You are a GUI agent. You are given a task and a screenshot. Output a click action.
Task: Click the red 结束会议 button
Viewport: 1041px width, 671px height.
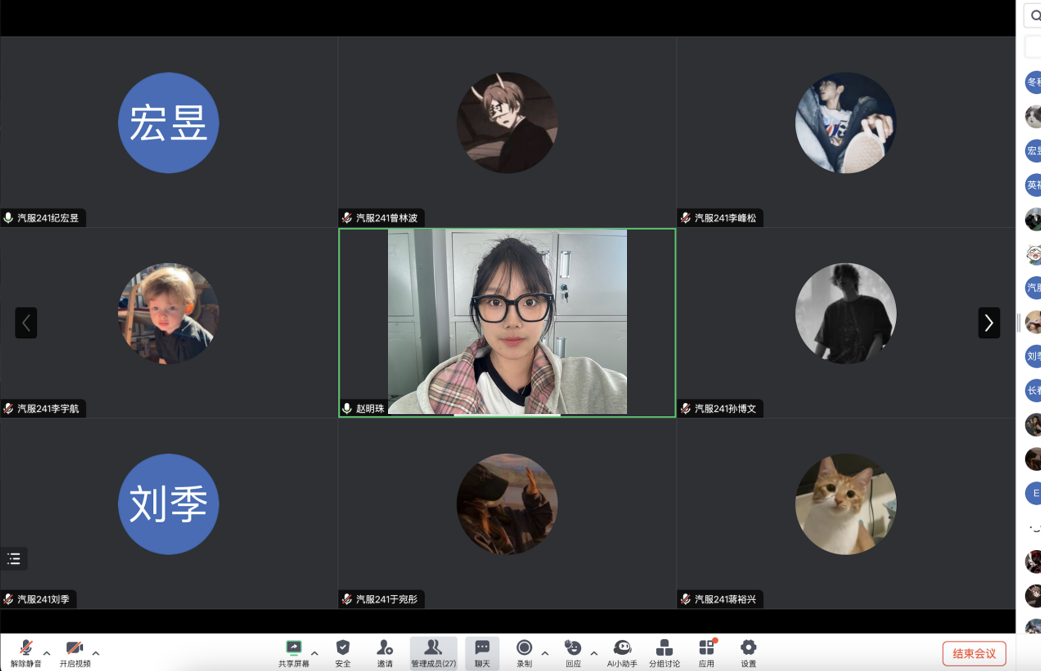pos(973,653)
